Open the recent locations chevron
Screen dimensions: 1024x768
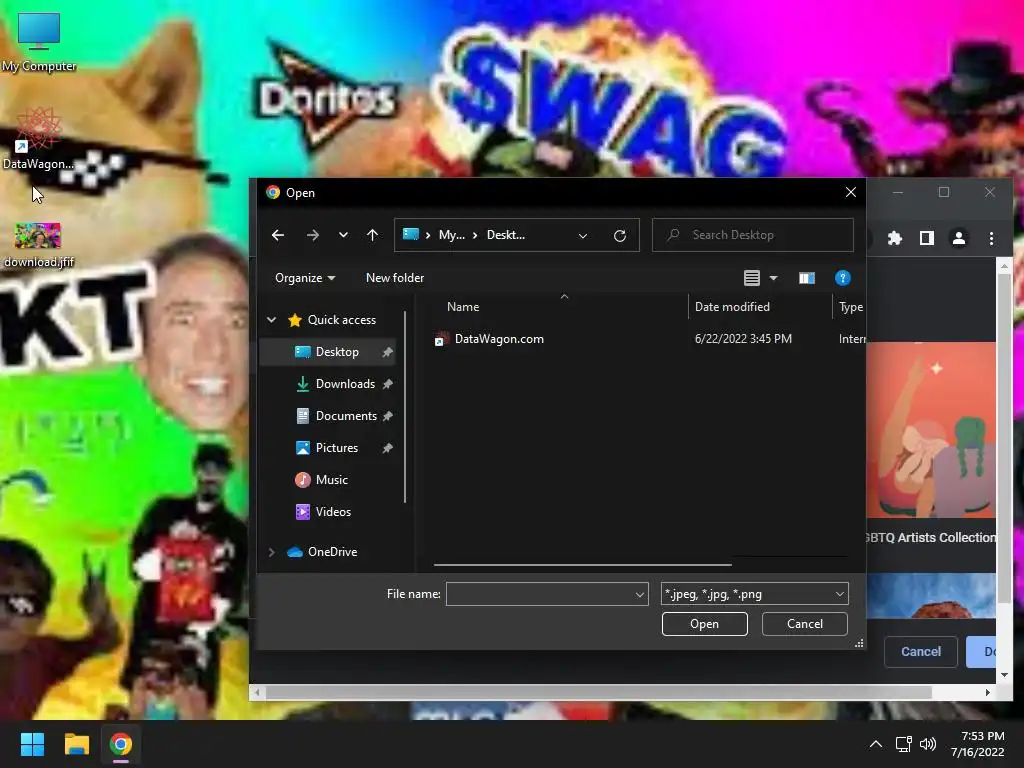pyautogui.click(x=343, y=235)
